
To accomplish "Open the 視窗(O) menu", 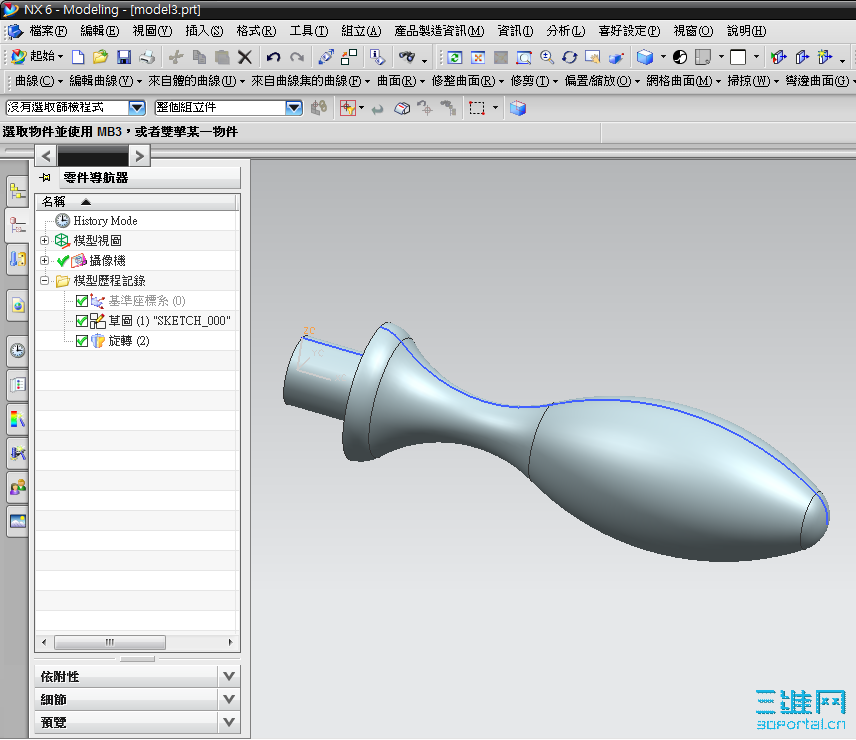I will [693, 31].
